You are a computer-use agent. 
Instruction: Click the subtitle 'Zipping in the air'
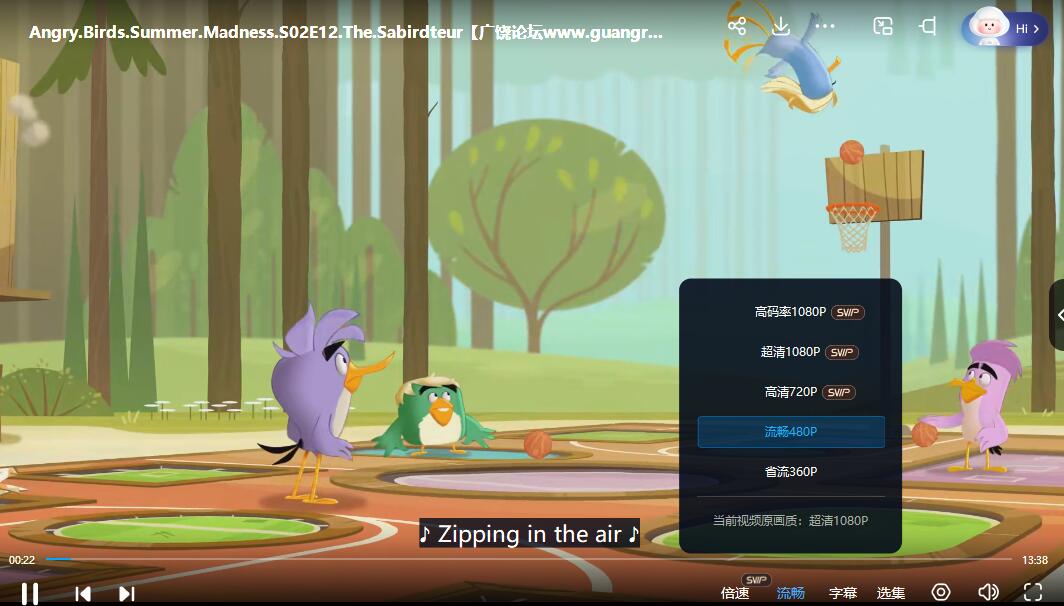point(529,534)
